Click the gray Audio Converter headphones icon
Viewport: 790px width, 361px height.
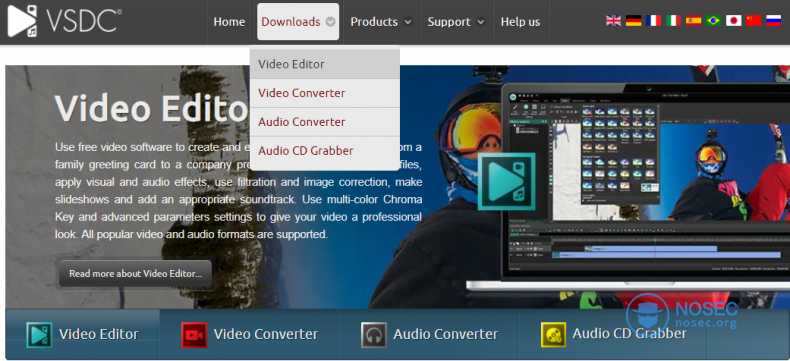(374, 335)
